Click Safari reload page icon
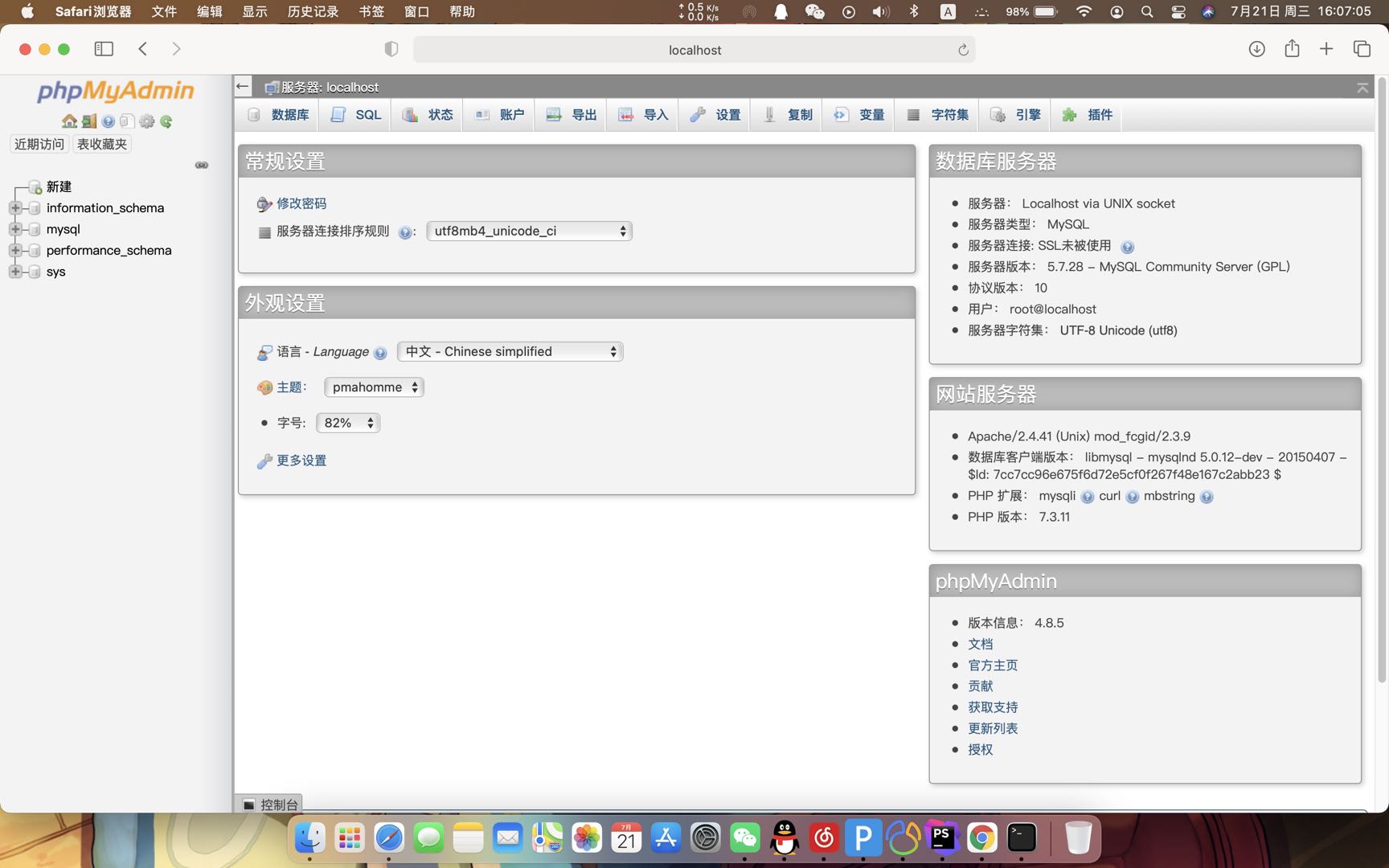Screen dimensions: 1389x868 963,50
